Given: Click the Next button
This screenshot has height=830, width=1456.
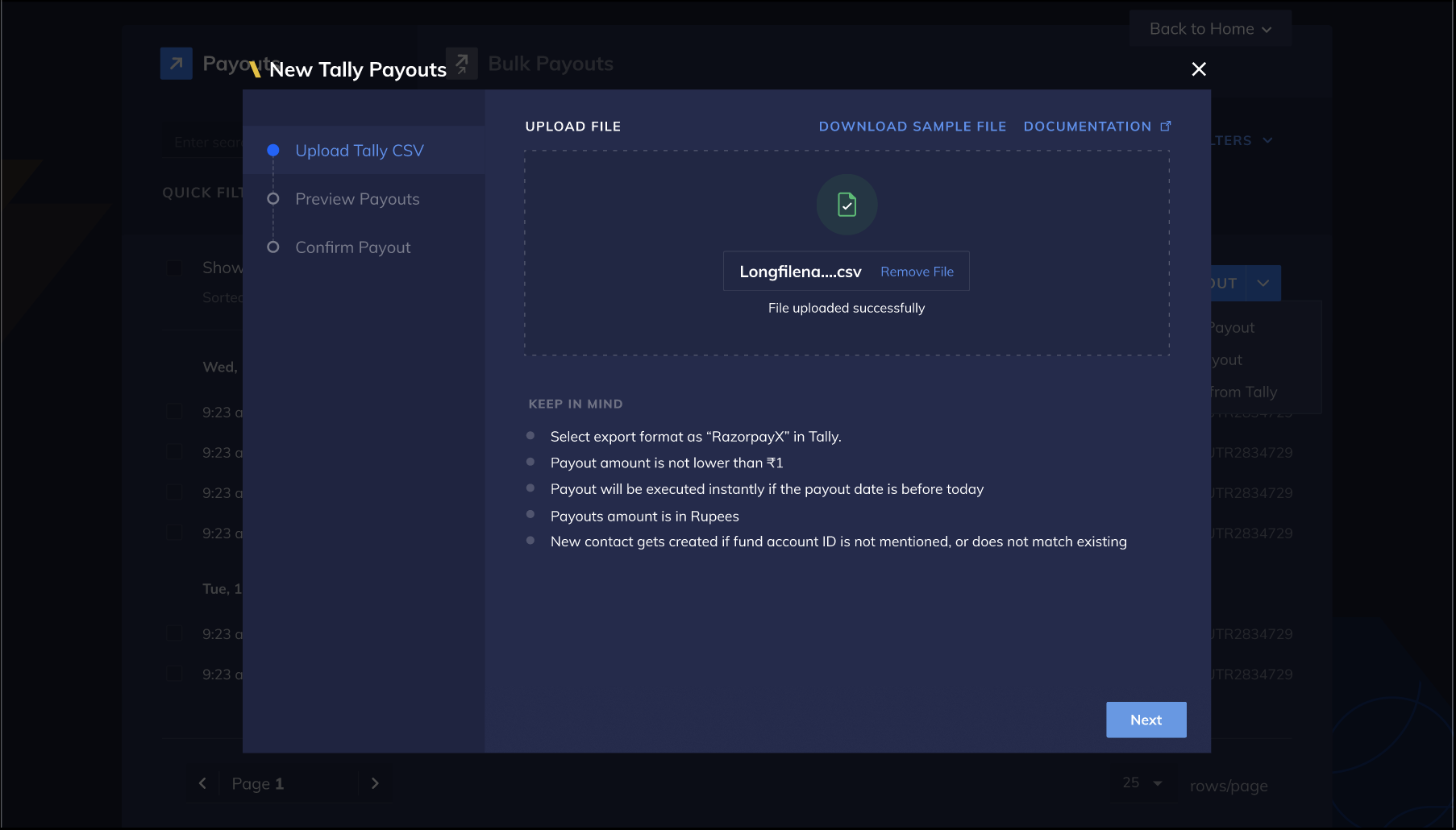Looking at the screenshot, I should tap(1146, 720).
